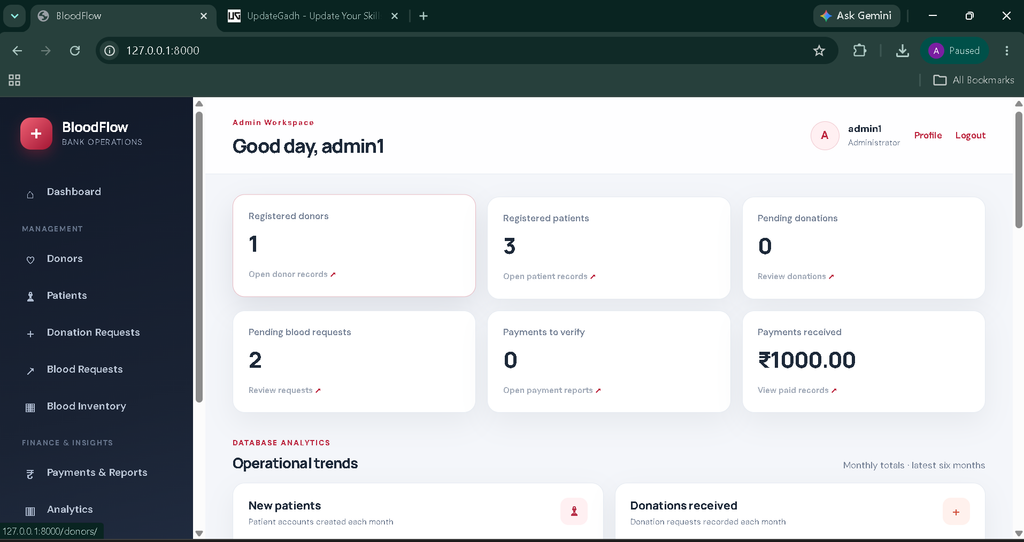Go back using the browser back arrow
Screen dimensions: 1024x542
coord(18,50)
